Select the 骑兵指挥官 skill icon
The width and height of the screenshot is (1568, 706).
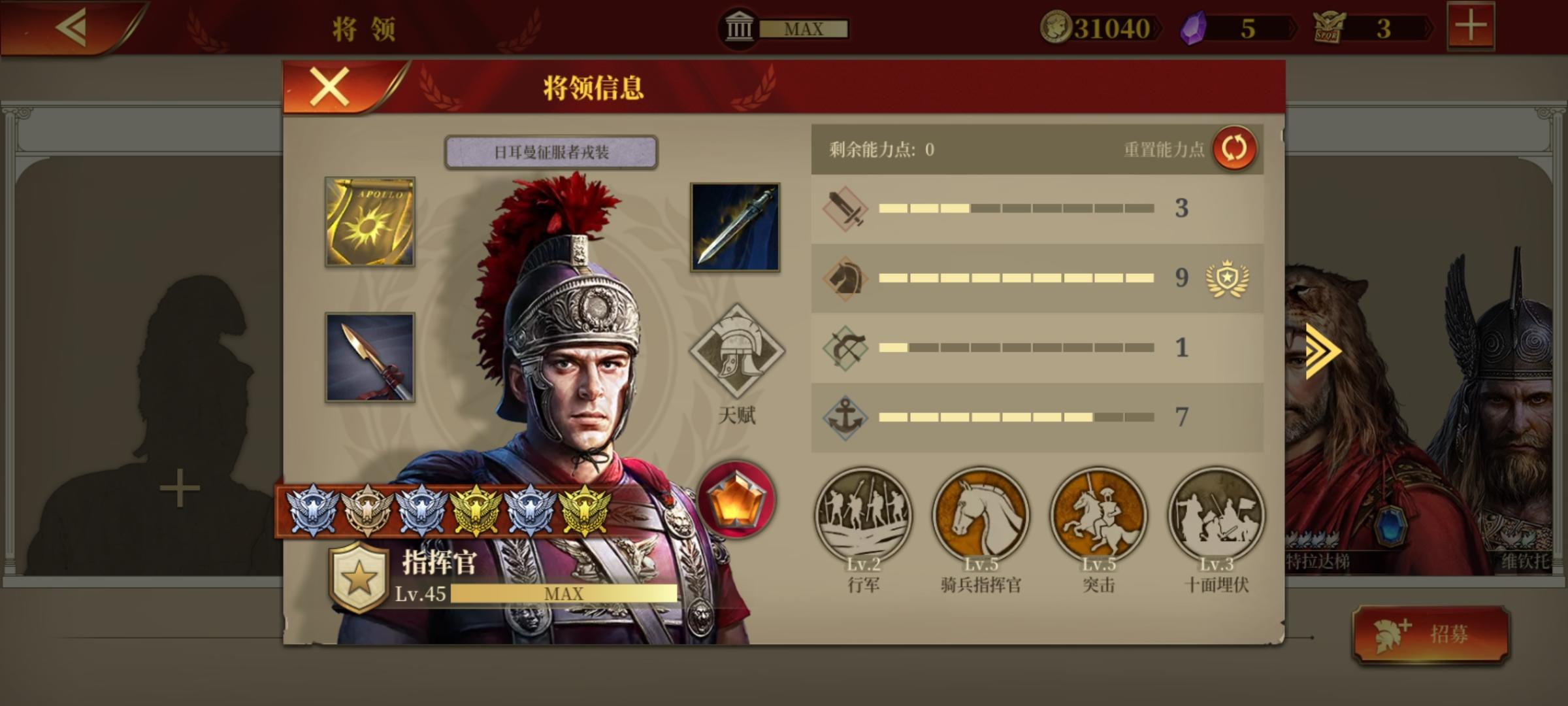click(x=981, y=515)
